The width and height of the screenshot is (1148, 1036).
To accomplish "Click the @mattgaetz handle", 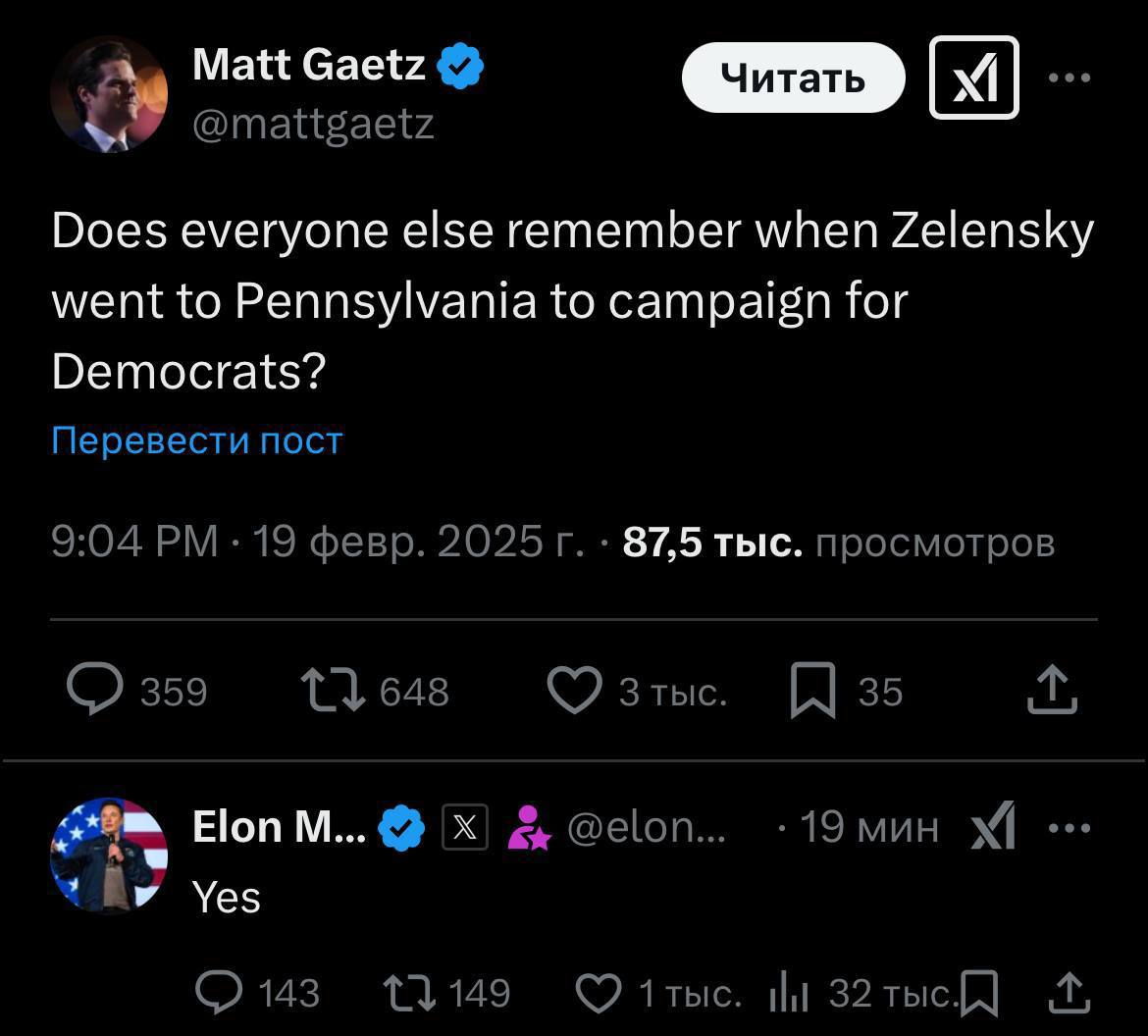I will coord(313,124).
